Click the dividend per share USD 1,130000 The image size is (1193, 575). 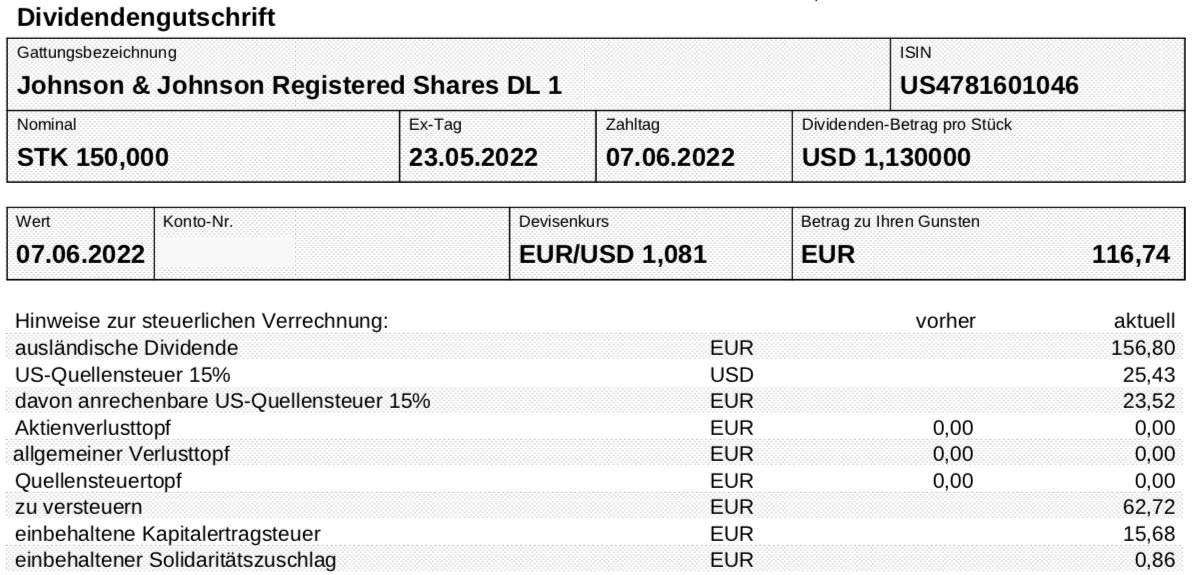[886, 157]
